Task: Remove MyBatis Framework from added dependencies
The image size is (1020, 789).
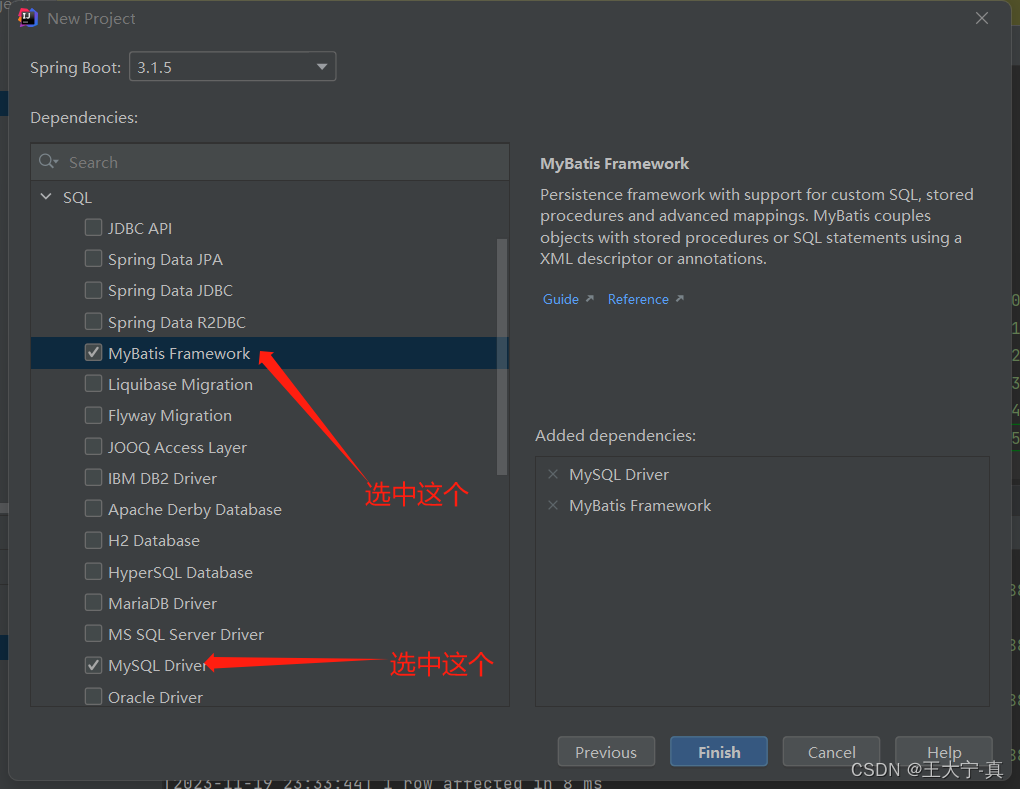Action: 553,505
